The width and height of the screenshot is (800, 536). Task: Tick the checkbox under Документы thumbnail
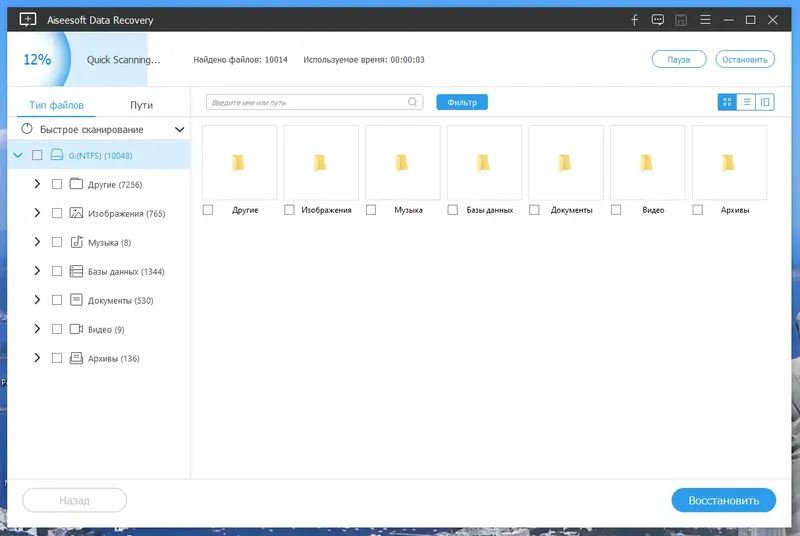point(534,210)
